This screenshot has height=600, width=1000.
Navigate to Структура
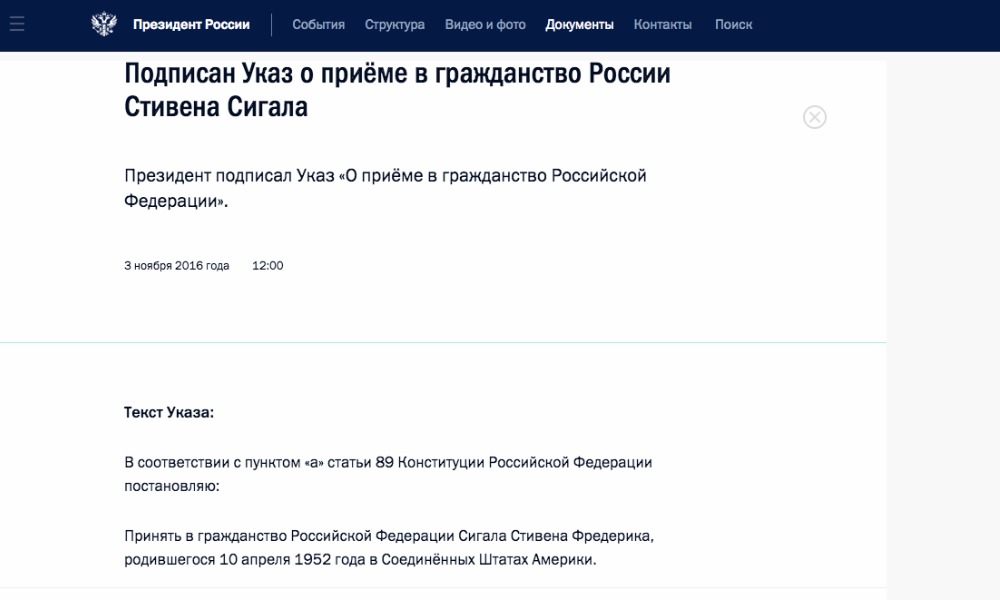(394, 25)
